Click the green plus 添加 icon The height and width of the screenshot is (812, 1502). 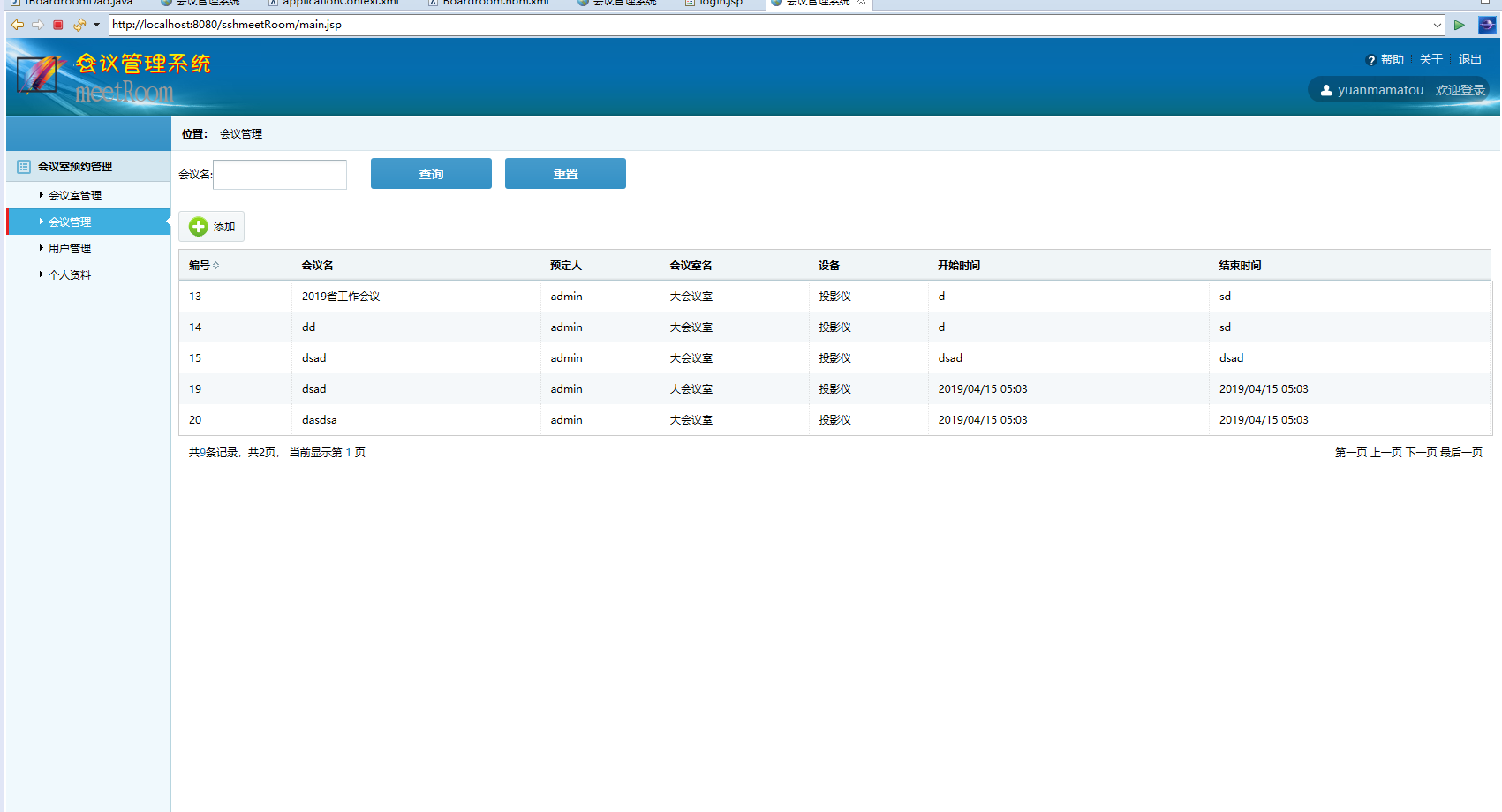[199, 227]
